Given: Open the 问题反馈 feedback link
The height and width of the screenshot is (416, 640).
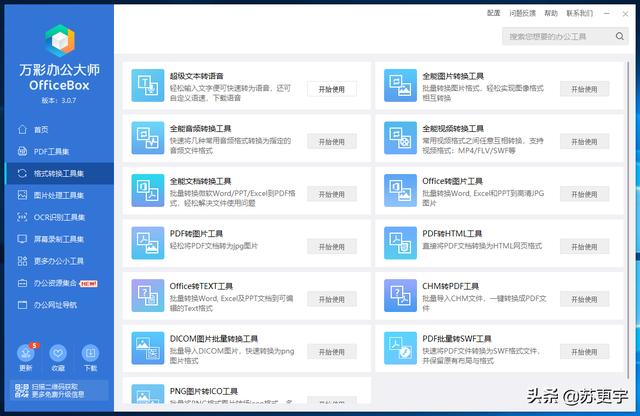Looking at the screenshot, I should (522, 13).
